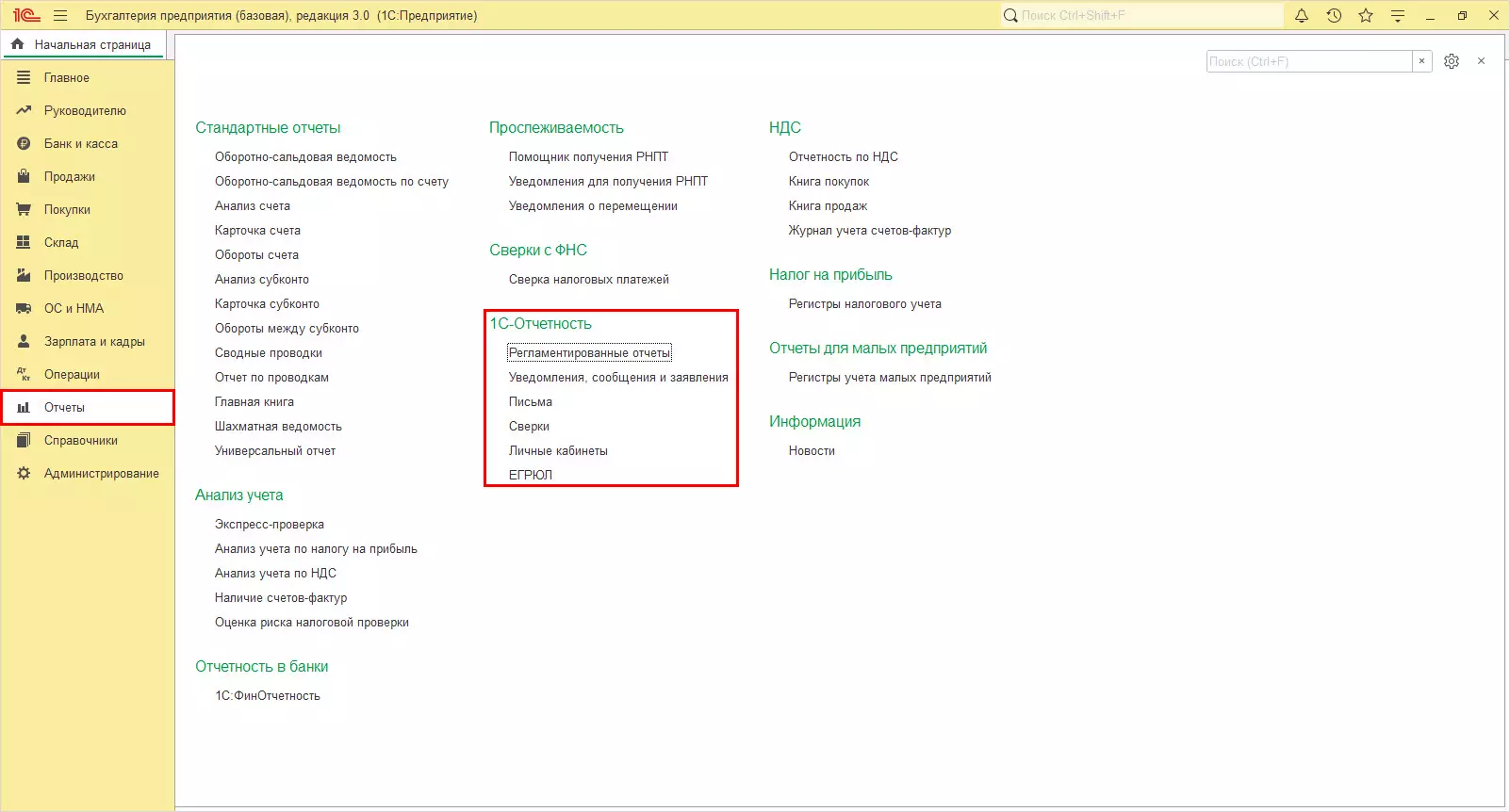This screenshot has width=1510, height=812.
Task: Open Уведомления, сообщения и заявления
Action: 618,377
